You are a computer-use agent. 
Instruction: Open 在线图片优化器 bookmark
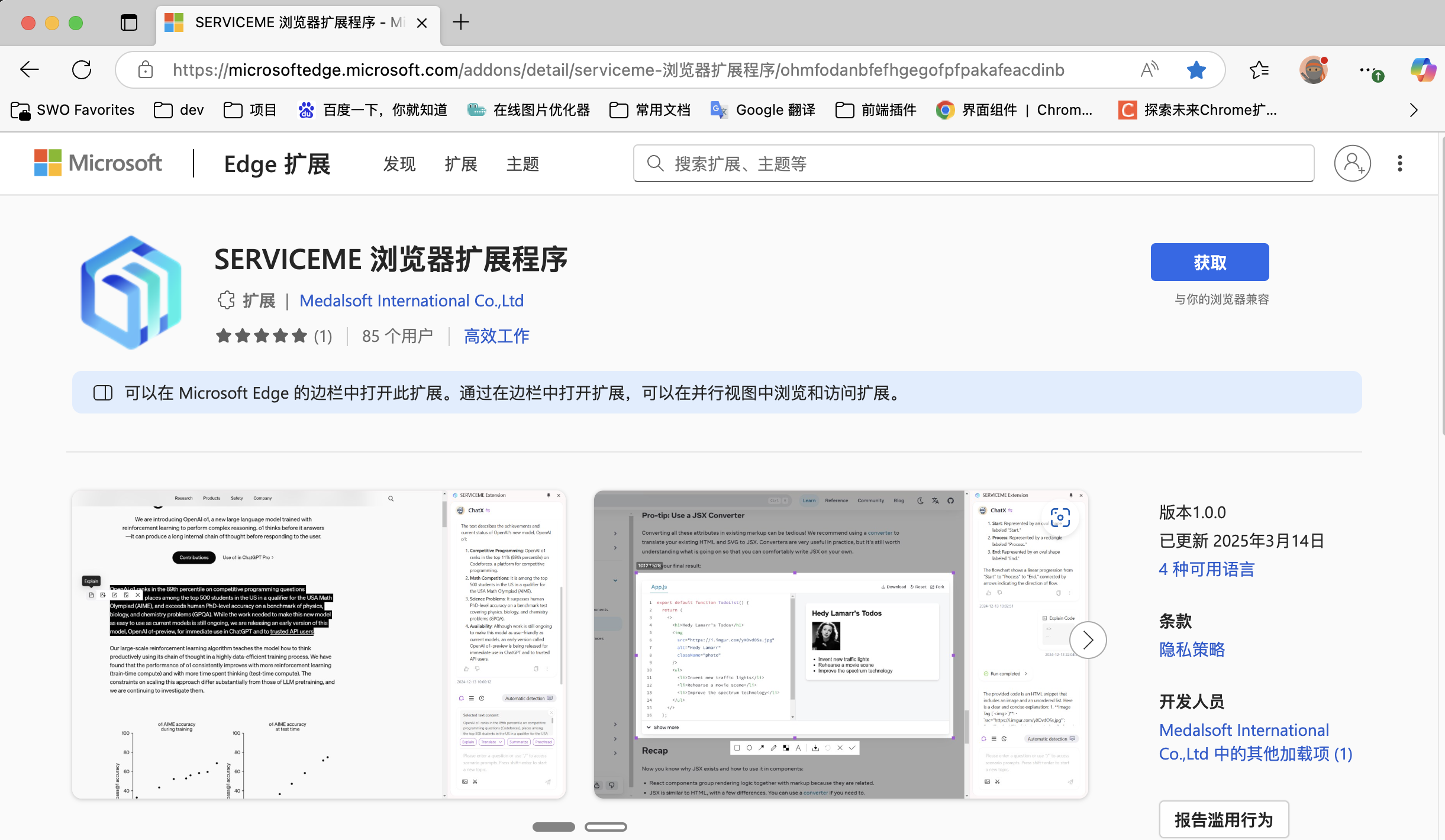[528, 110]
